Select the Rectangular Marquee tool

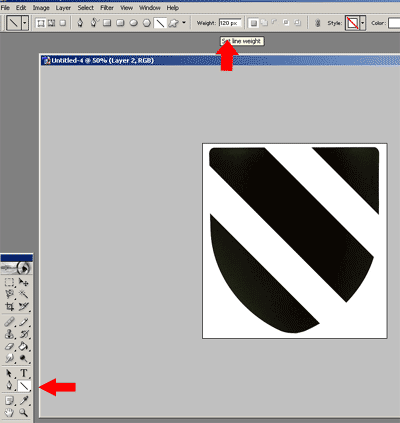[x=9, y=282]
